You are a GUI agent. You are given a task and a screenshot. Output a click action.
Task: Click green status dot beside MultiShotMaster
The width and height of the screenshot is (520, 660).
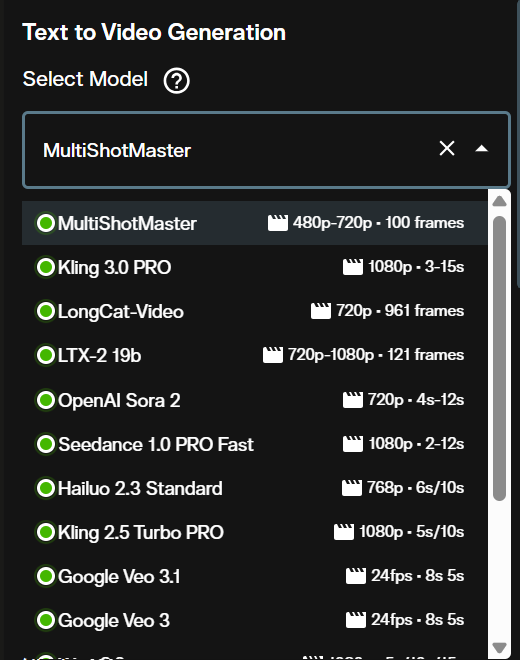click(46, 223)
